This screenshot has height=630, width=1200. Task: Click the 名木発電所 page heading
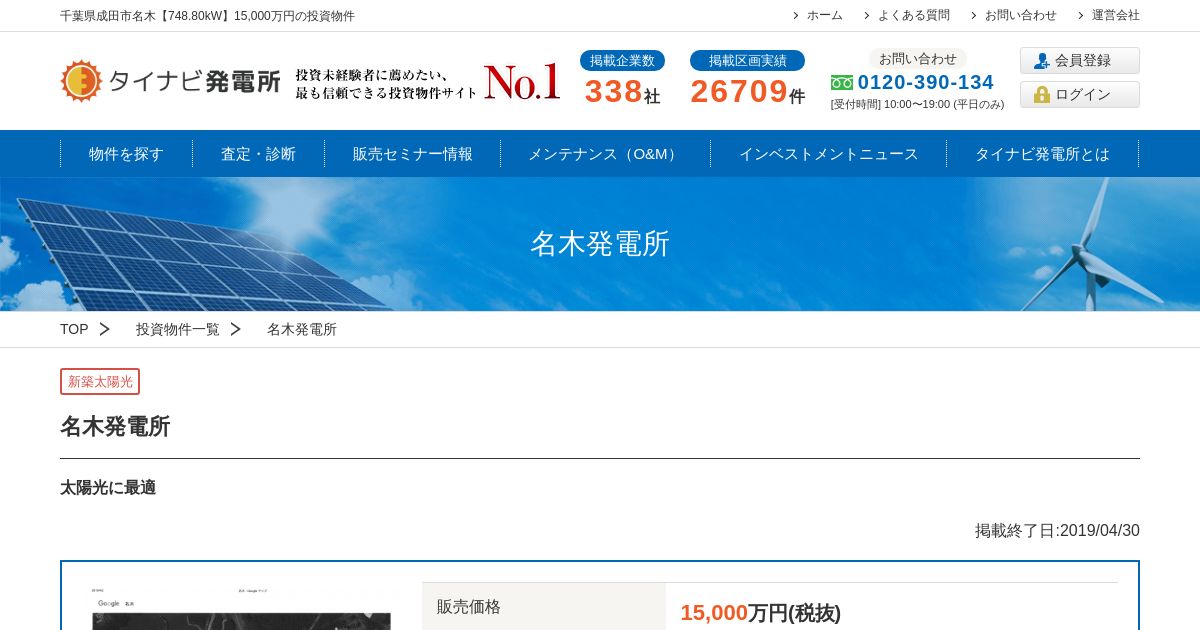click(115, 427)
